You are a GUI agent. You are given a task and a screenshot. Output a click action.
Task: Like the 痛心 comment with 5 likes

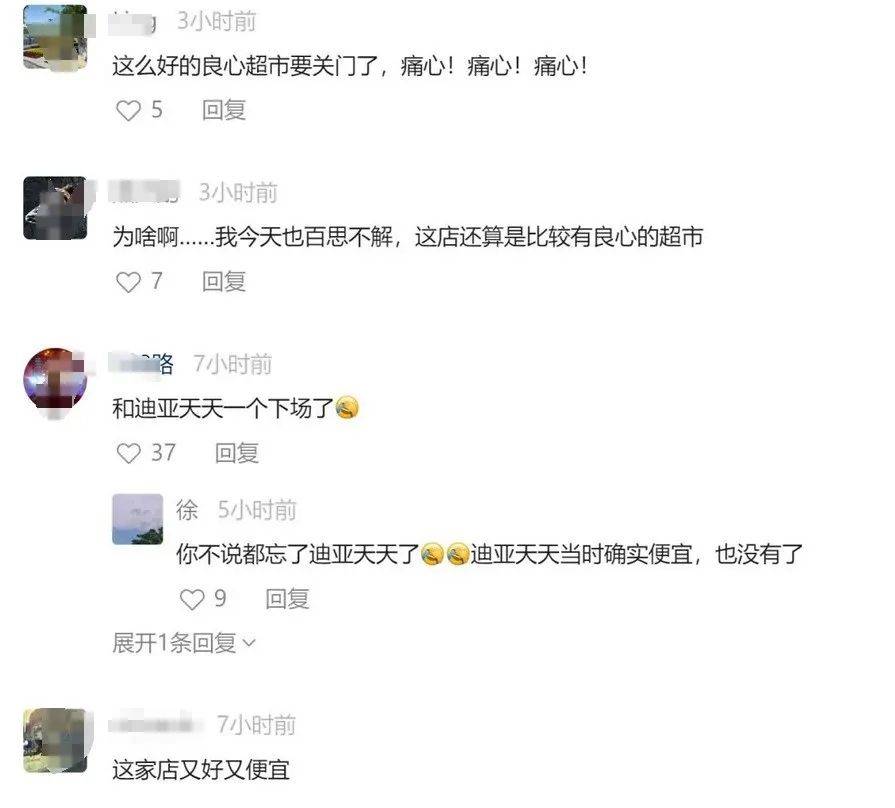click(x=128, y=110)
